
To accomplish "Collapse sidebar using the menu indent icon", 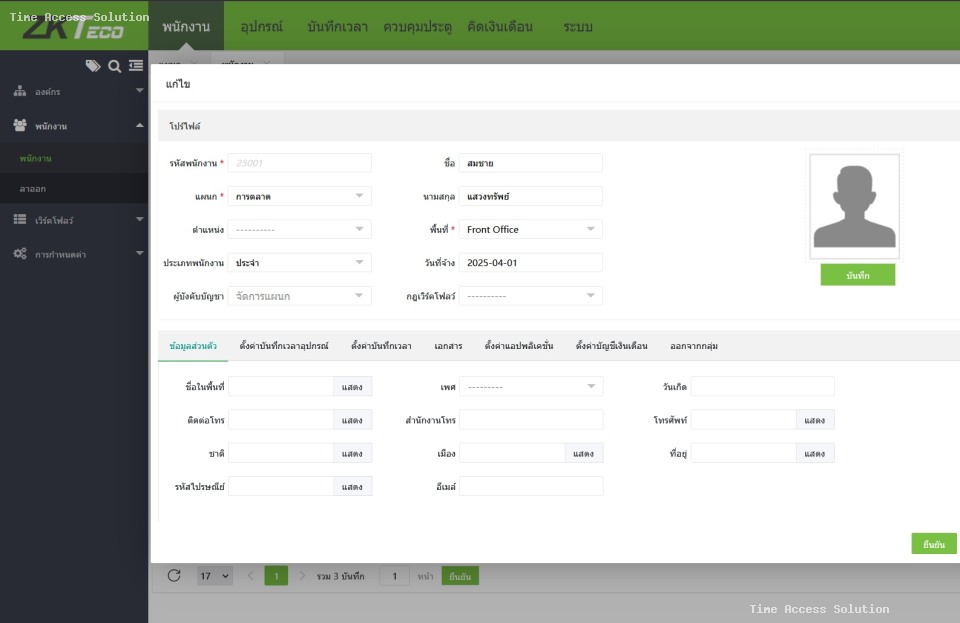I will [136, 66].
